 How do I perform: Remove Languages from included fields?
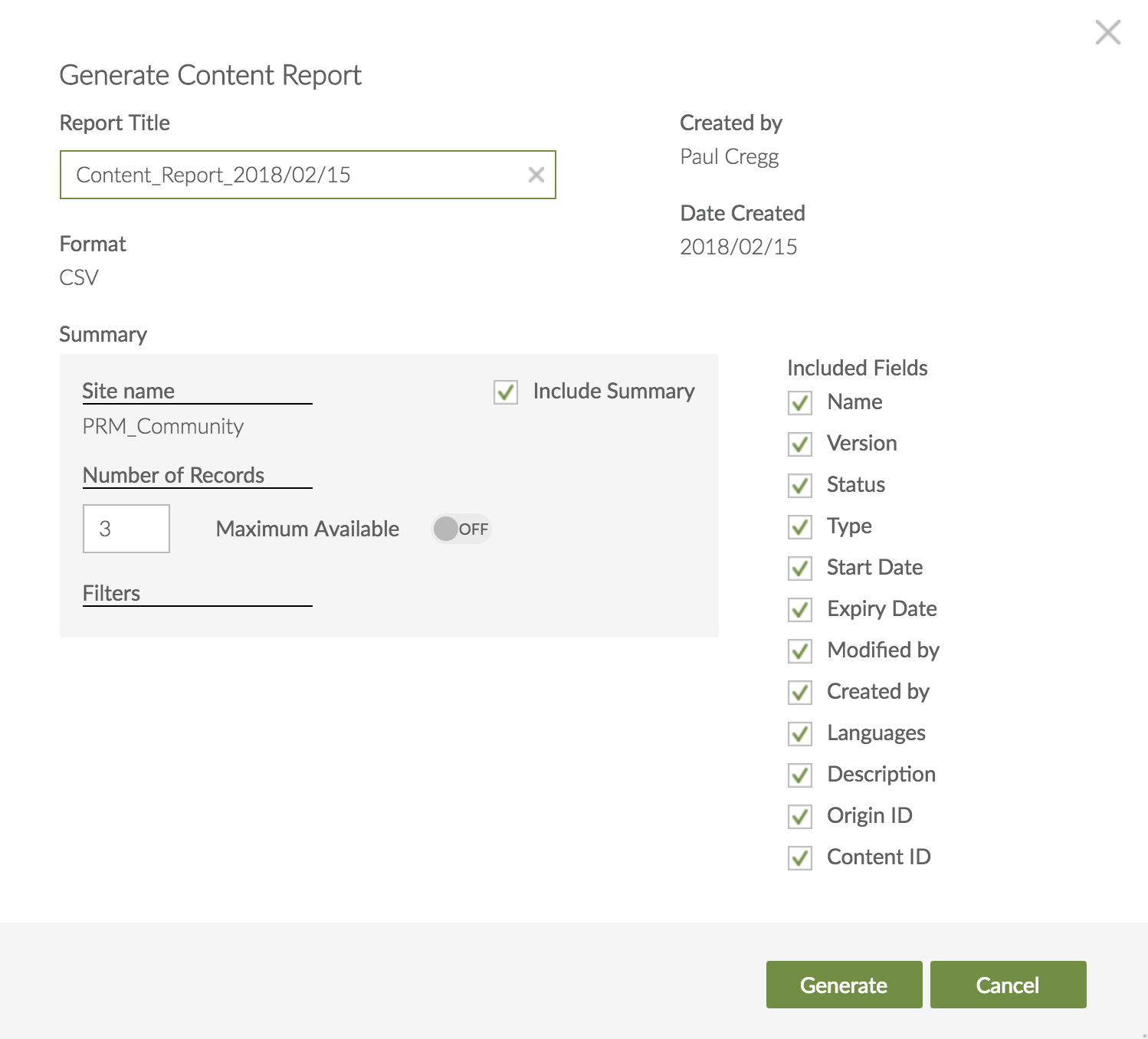(x=800, y=734)
